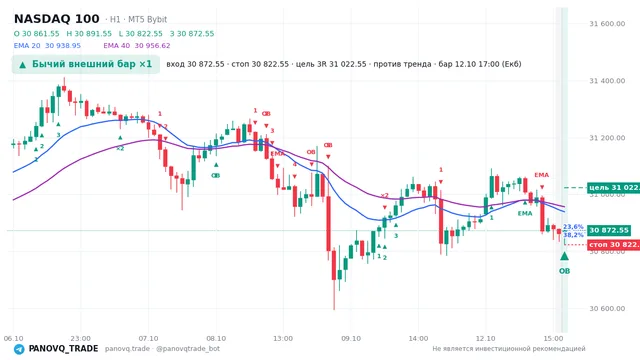The height and width of the screenshot is (360, 640).
Task: Click the 13:00 time axis label
Action: coord(283,338)
